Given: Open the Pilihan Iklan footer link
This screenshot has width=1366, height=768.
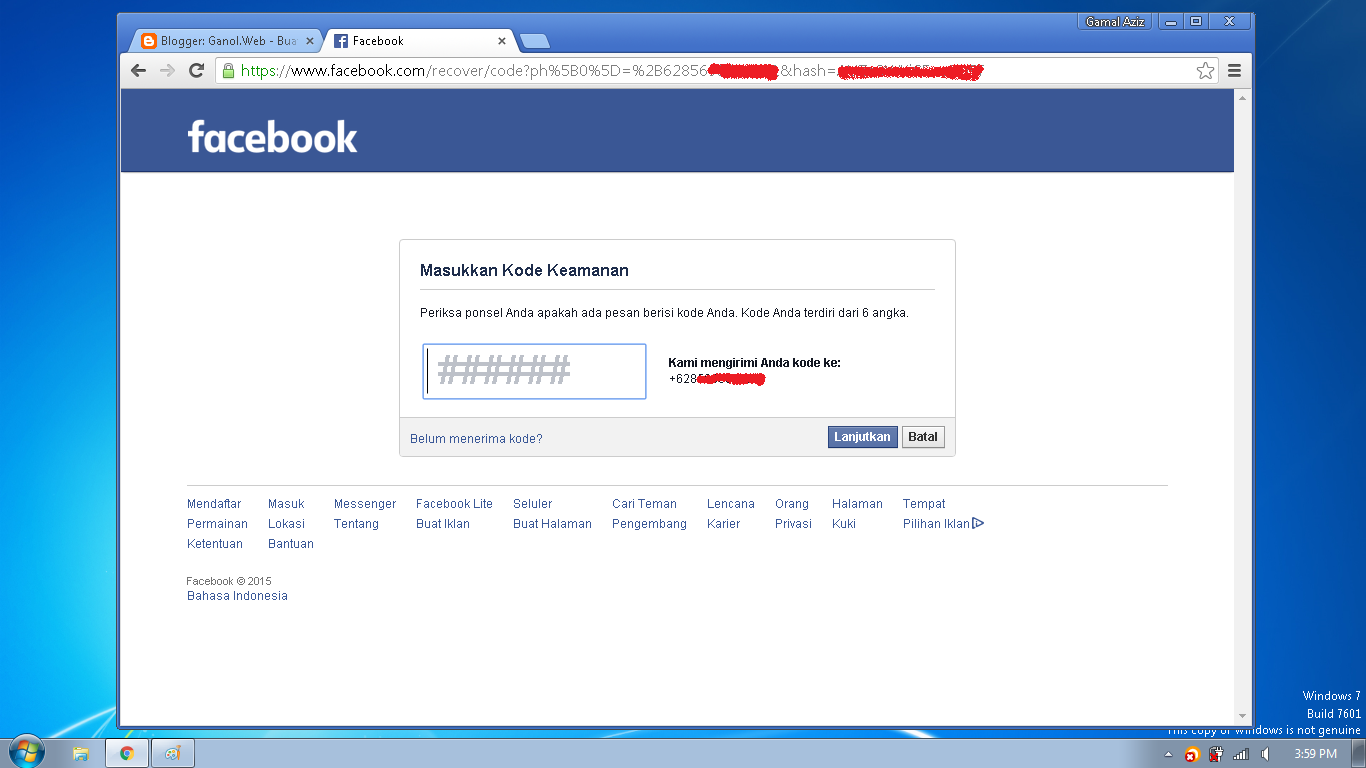Looking at the screenshot, I should point(943,524).
